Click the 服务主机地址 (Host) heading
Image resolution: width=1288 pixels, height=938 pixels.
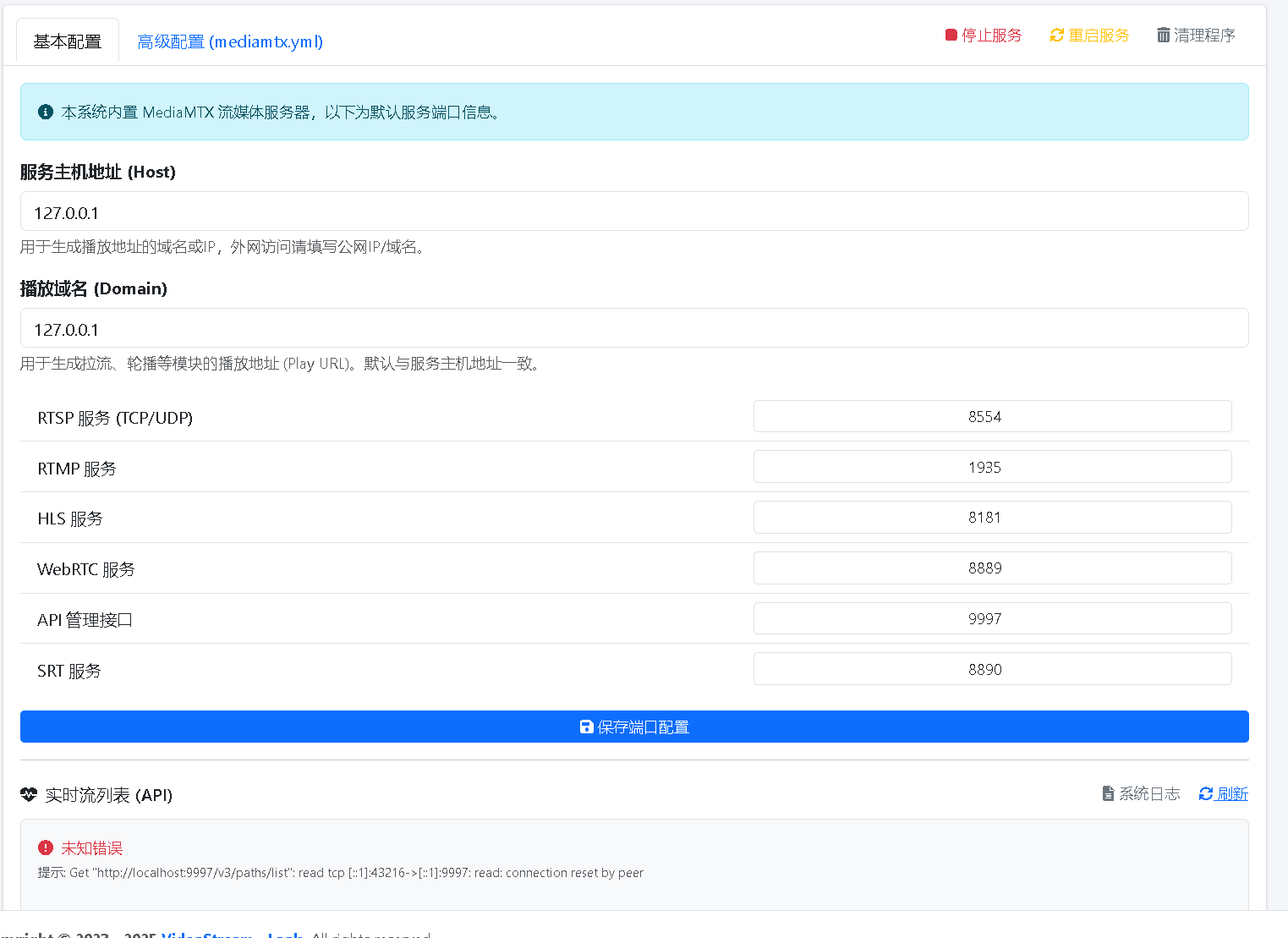pos(98,172)
